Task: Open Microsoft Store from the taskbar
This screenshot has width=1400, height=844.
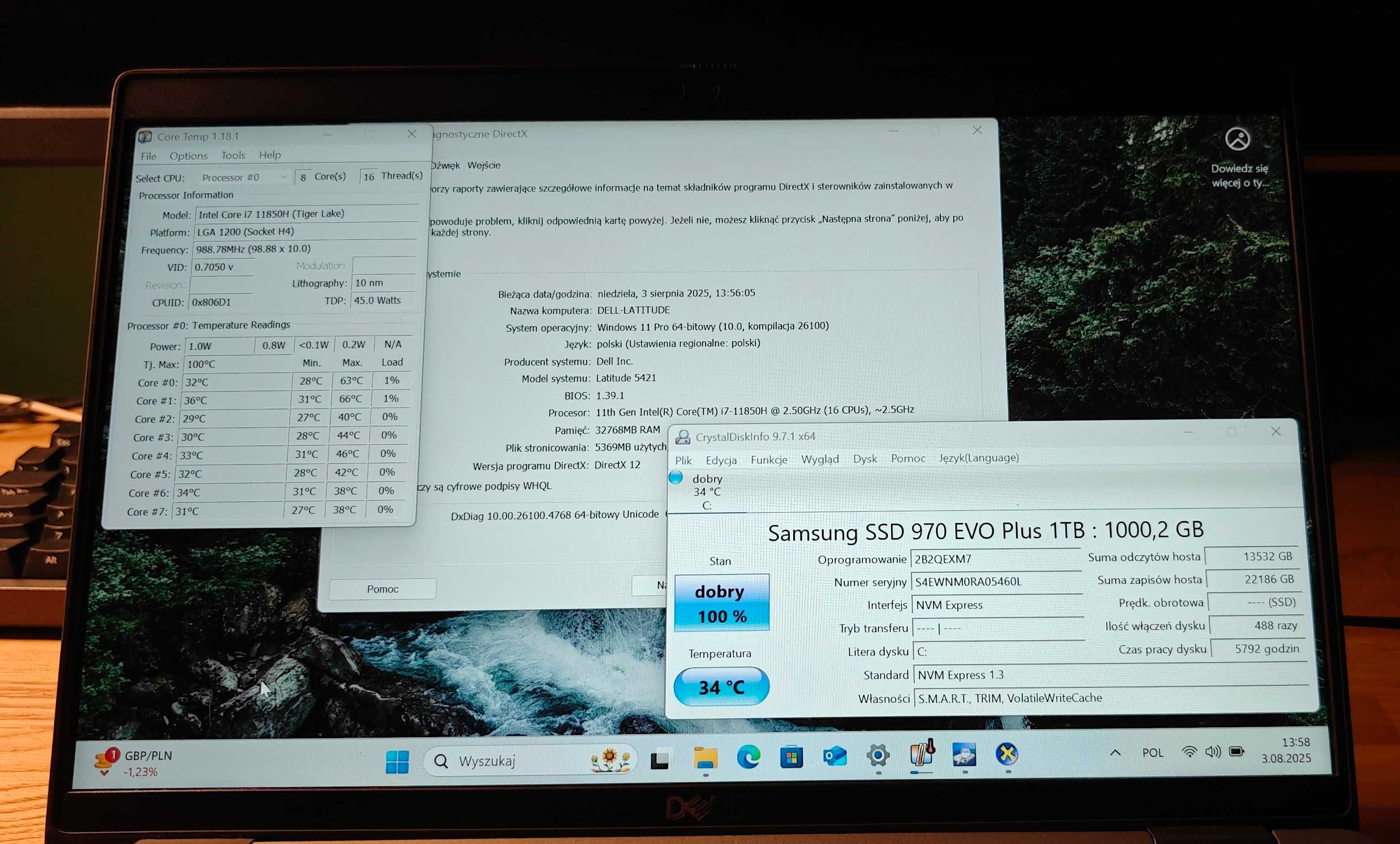Action: pyautogui.click(x=791, y=756)
